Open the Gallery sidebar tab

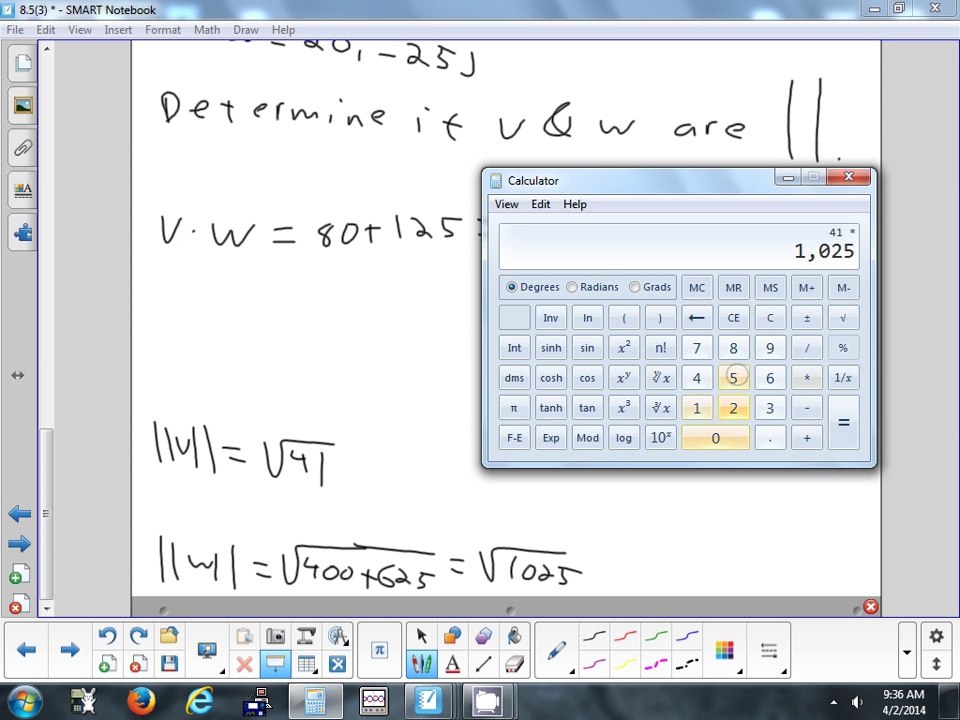pos(23,105)
